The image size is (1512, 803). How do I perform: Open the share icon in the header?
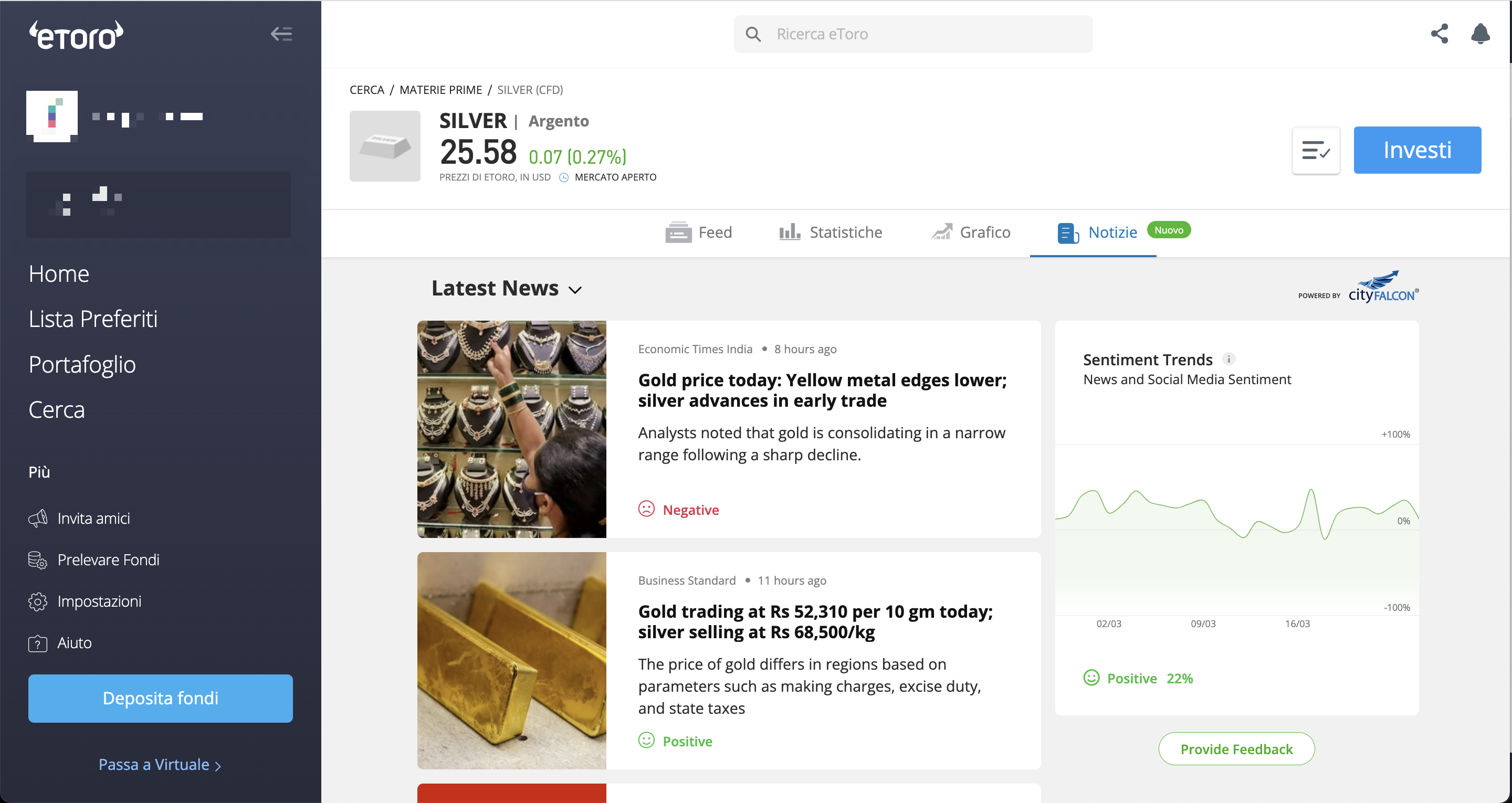1439,34
